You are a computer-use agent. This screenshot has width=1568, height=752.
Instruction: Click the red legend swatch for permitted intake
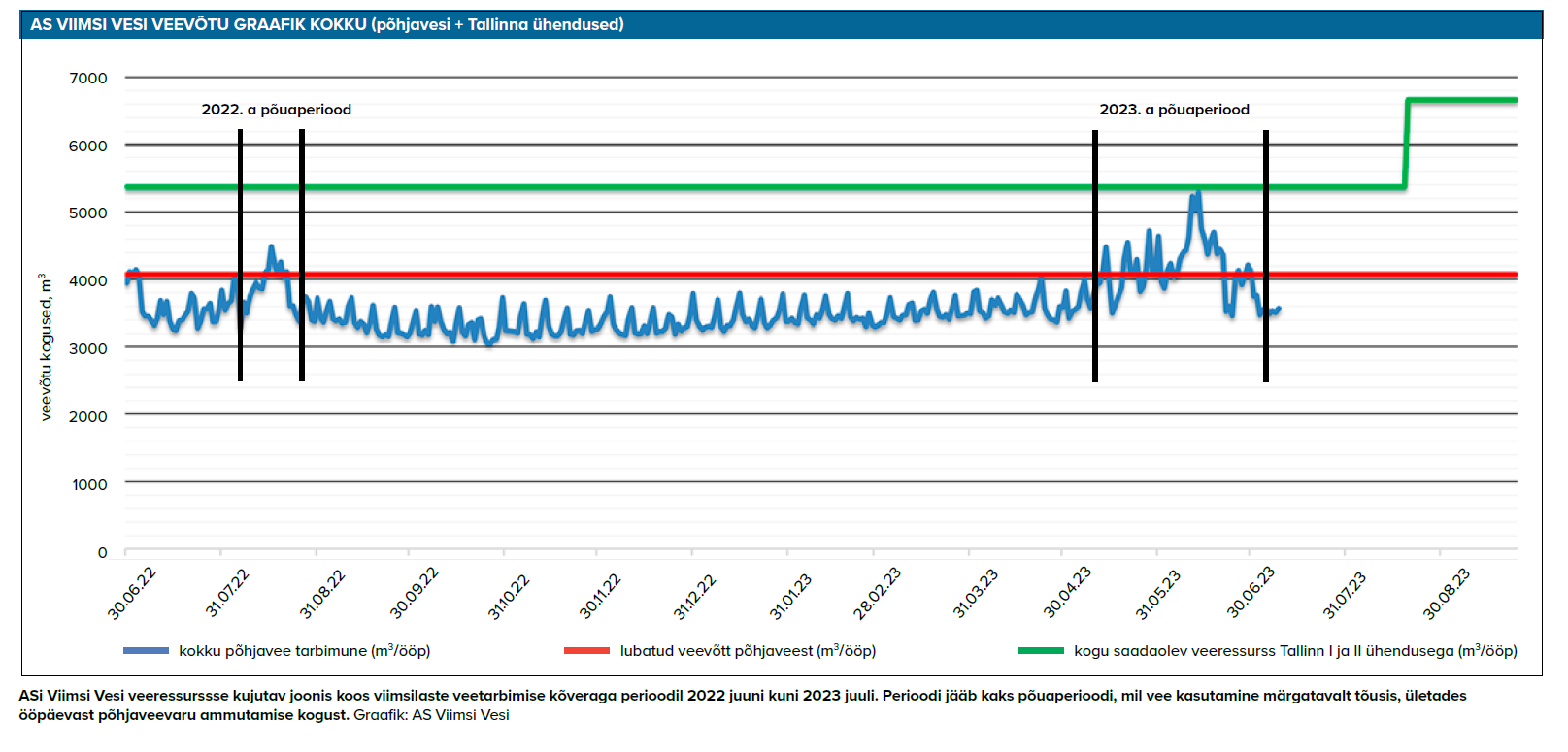(x=586, y=650)
